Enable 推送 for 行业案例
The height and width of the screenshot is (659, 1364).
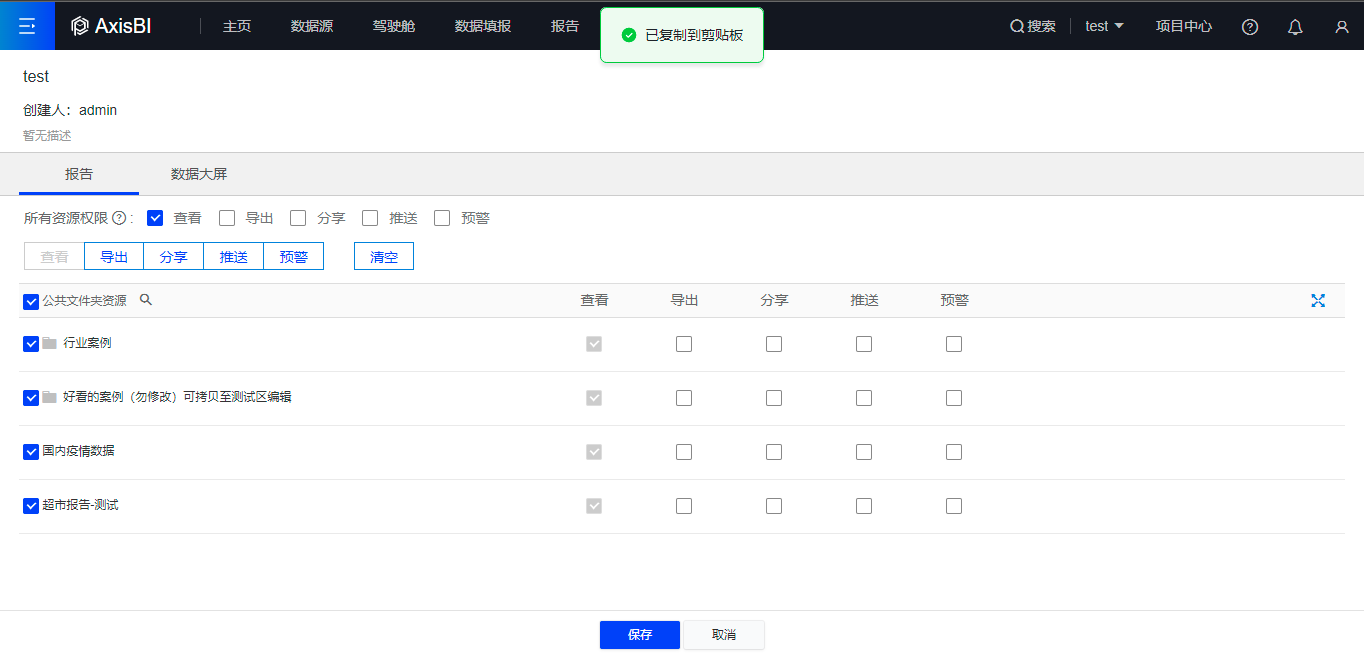pos(864,344)
